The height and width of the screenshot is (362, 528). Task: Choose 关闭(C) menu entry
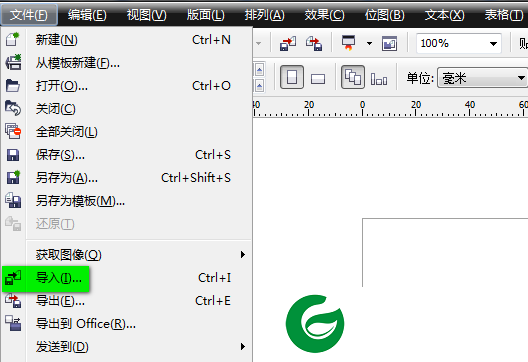127,108
